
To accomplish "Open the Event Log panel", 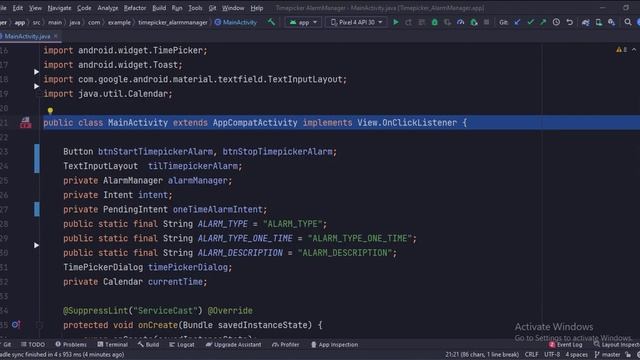I will tap(565, 344).
